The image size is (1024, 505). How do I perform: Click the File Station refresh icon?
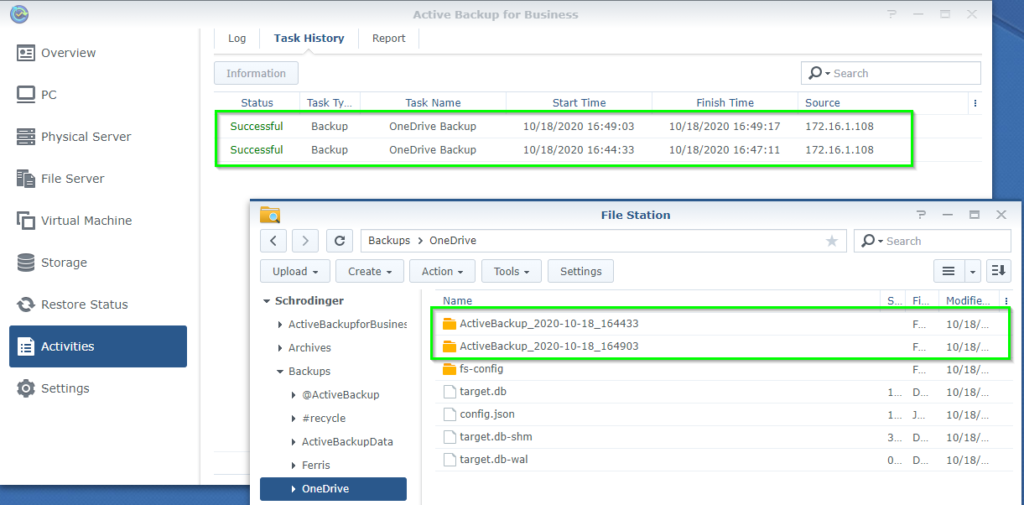pyautogui.click(x=340, y=240)
